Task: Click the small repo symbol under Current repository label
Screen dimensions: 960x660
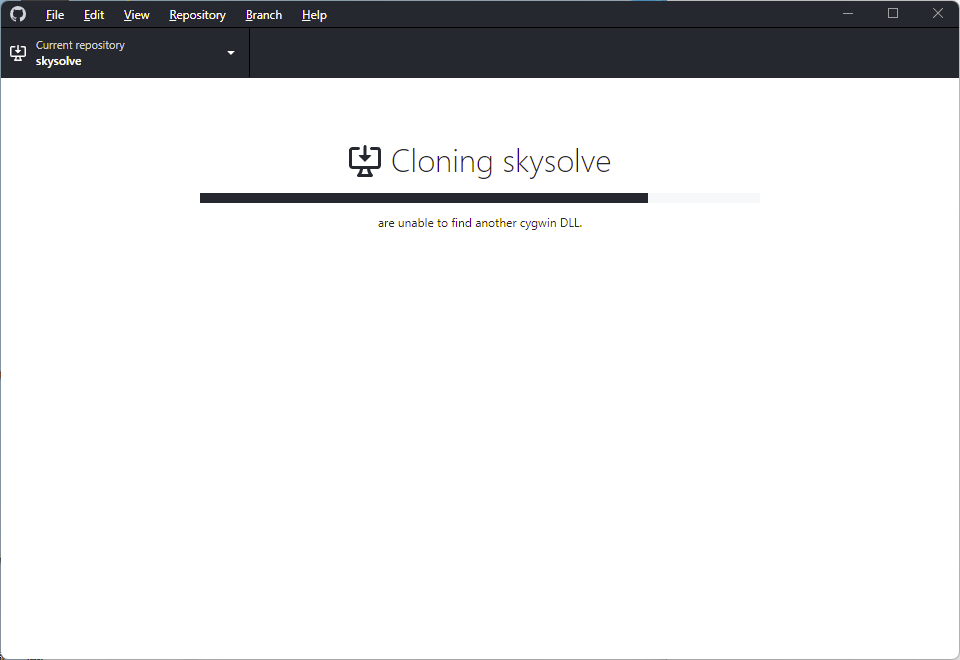Action: coord(17,52)
